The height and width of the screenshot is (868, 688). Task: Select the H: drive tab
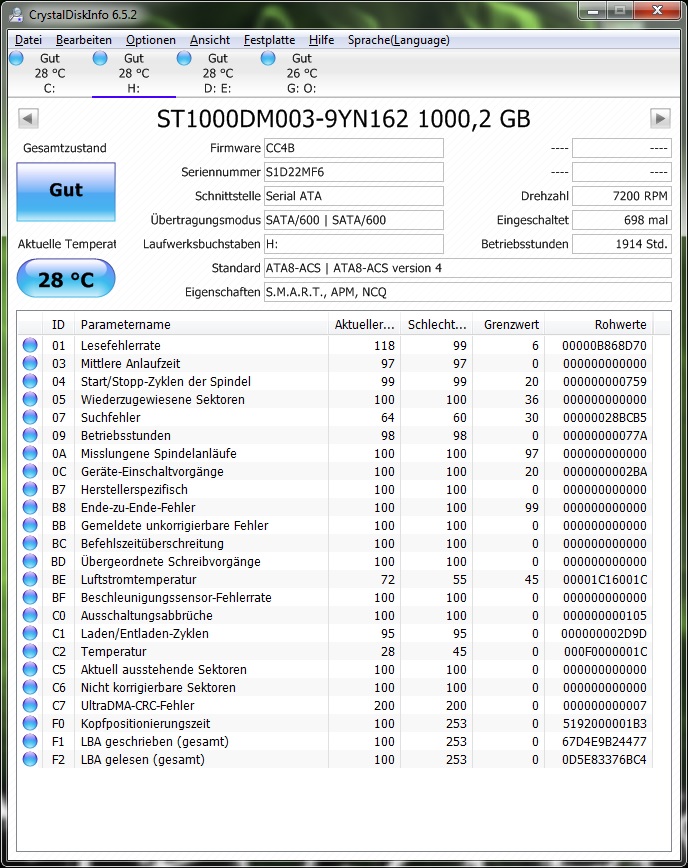tap(133, 73)
